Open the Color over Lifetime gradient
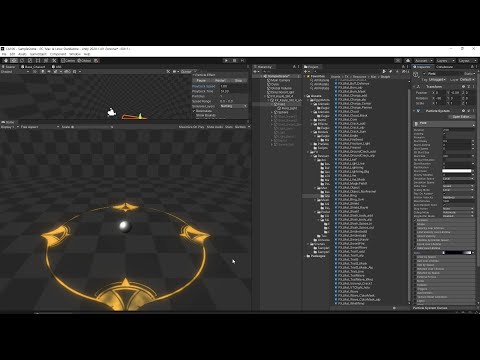 (458, 253)
